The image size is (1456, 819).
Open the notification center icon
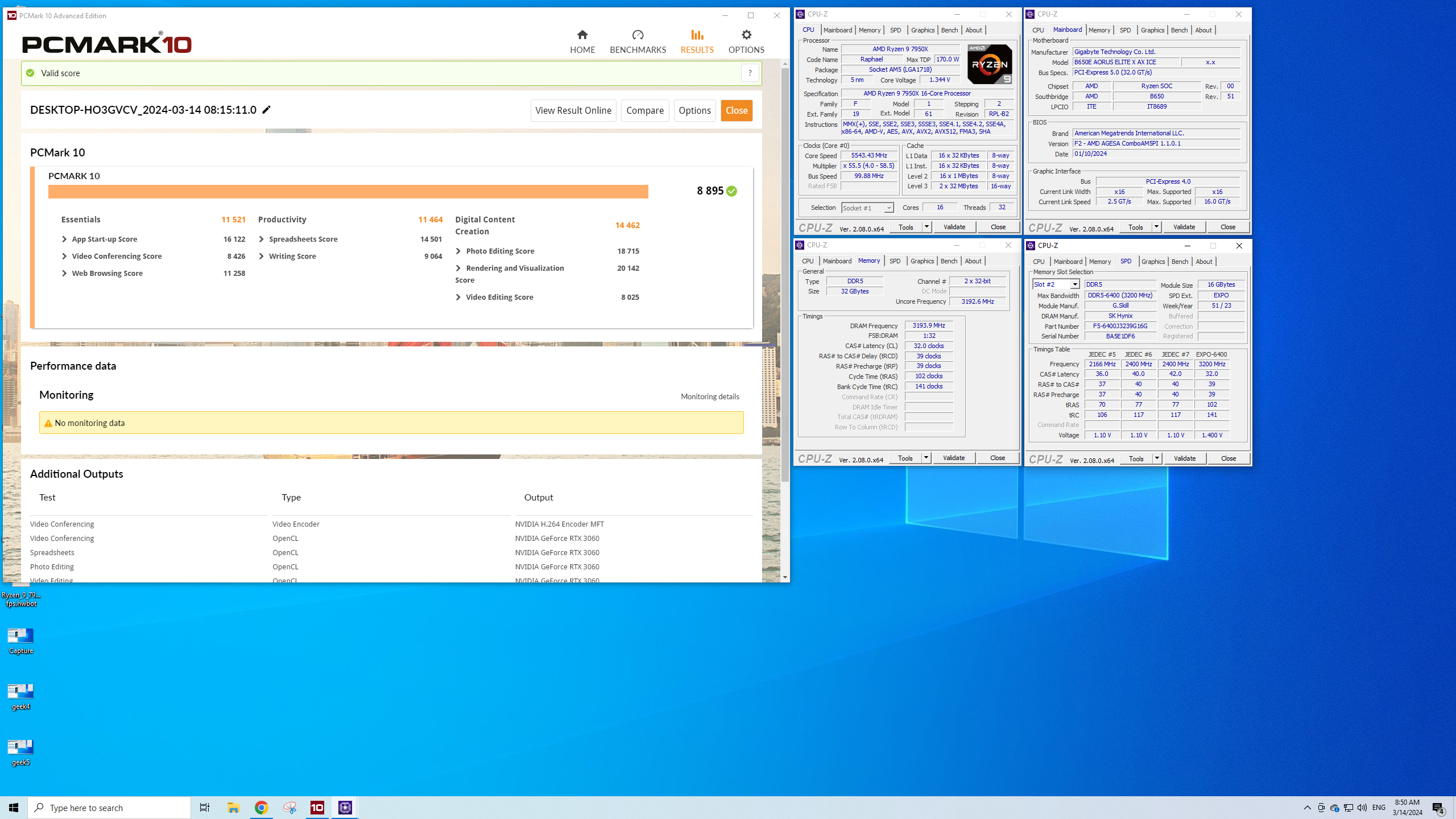1438,808
